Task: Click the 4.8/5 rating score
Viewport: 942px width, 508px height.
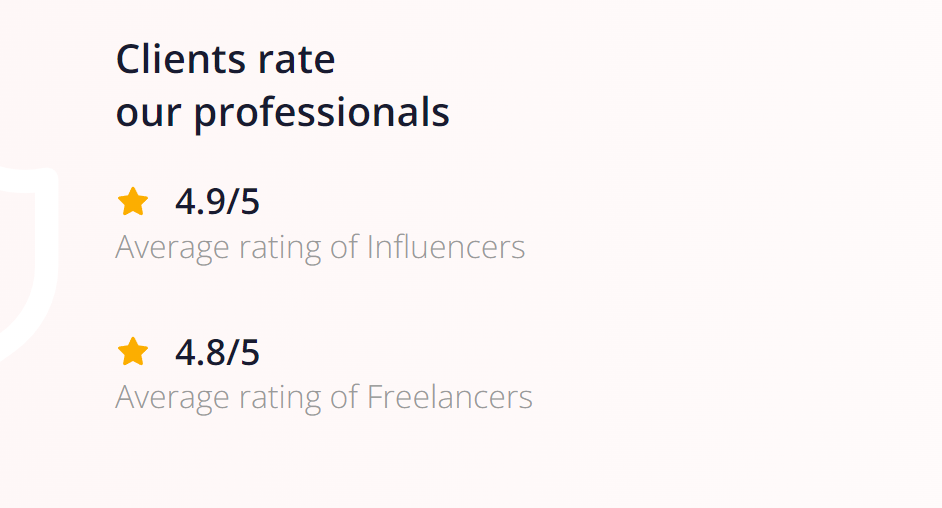Action: point(217,352)
